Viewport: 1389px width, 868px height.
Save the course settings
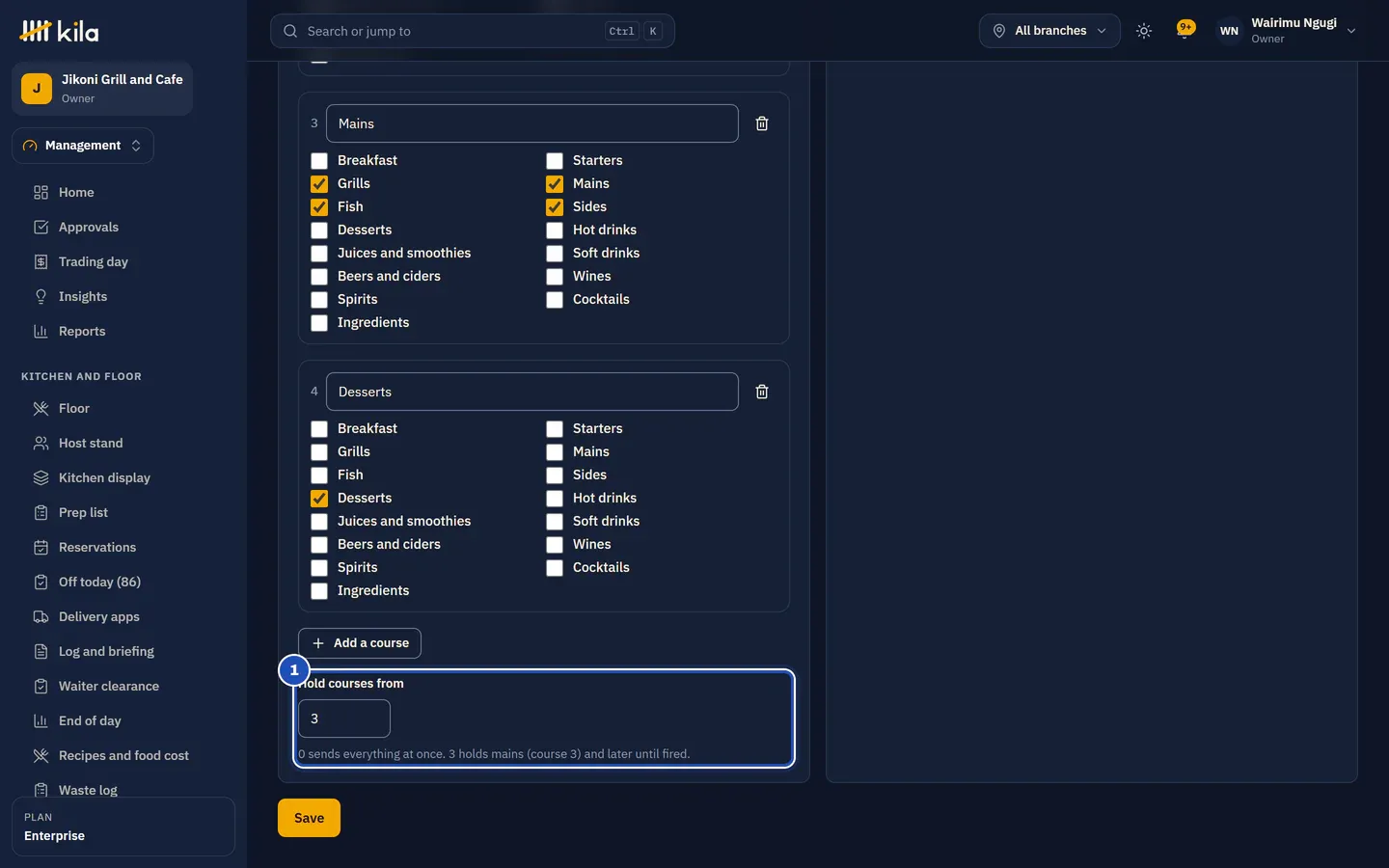309,818
